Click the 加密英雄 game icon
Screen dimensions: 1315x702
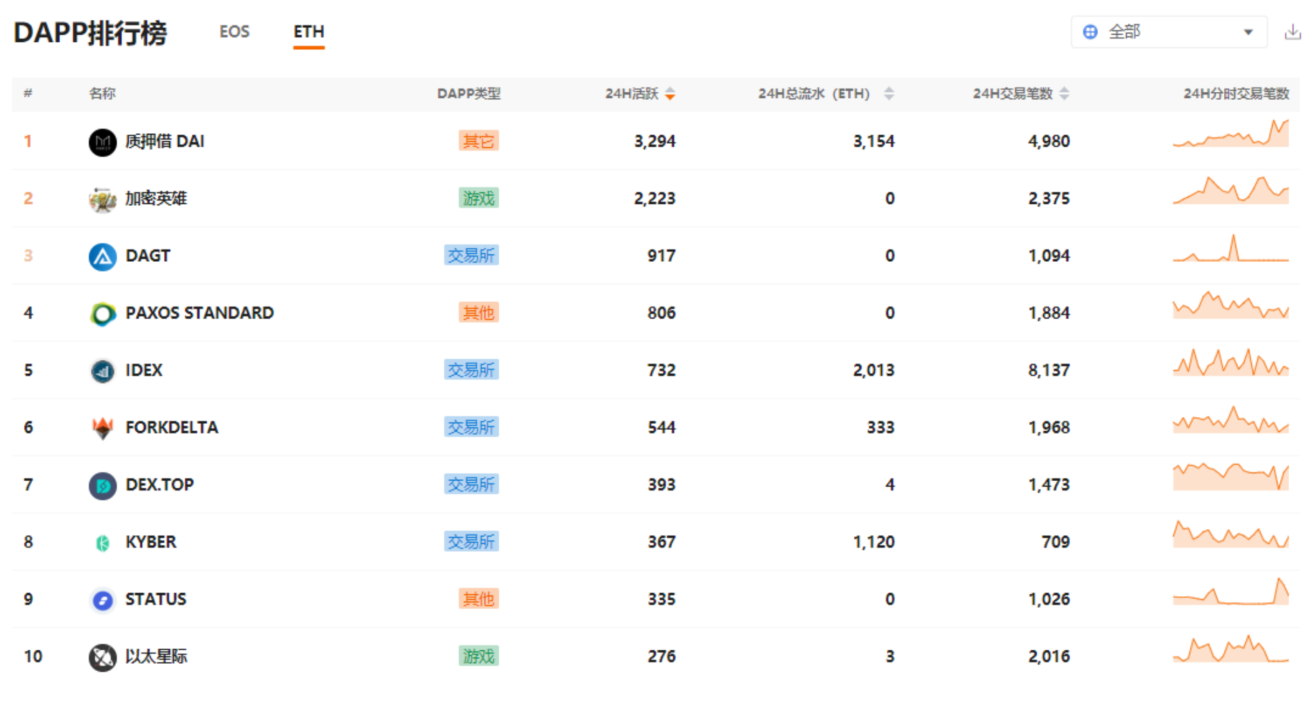pyautogui.click(x=103, y=199)
